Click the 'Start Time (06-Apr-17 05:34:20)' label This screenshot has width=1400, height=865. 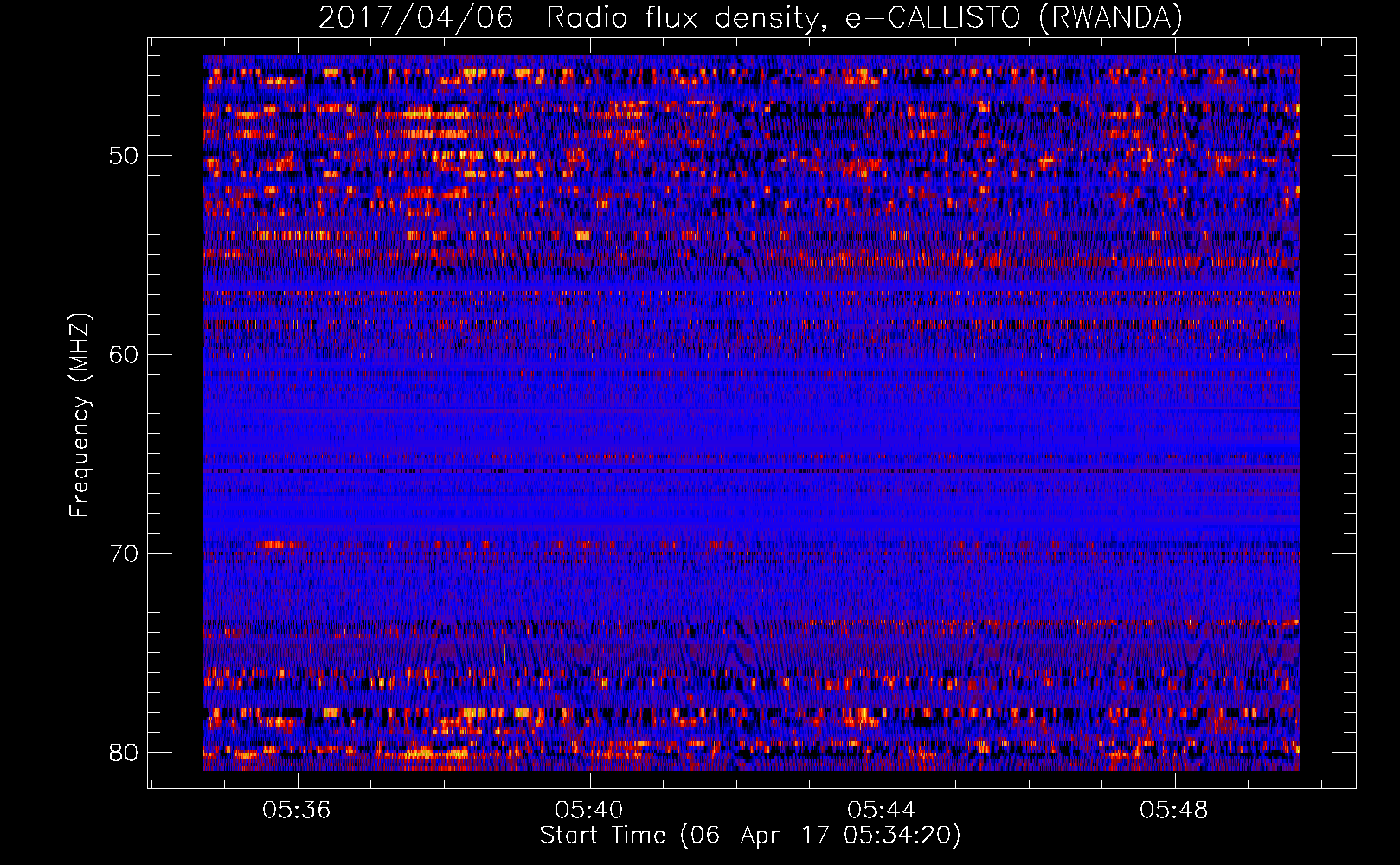pyautogui.click(x=750, y=836)
